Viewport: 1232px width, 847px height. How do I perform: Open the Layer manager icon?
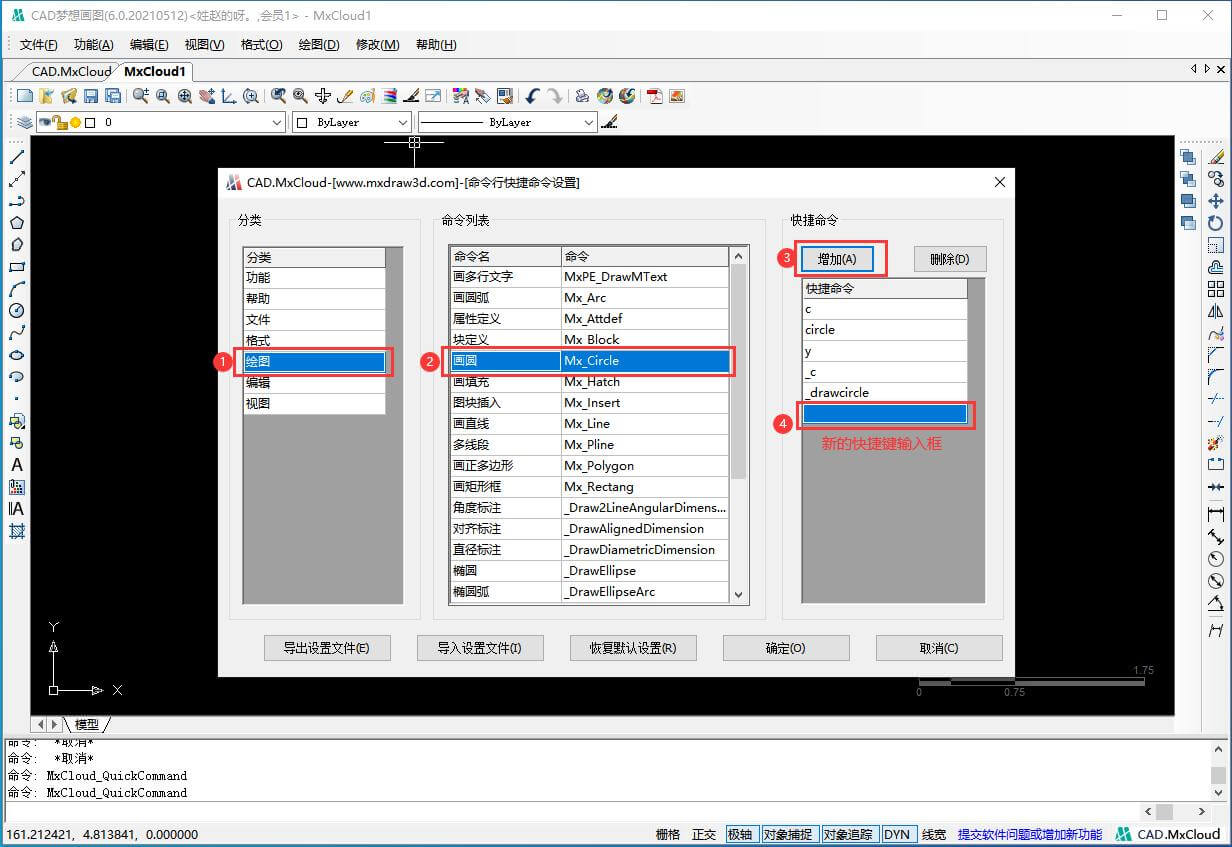point(24,122)
